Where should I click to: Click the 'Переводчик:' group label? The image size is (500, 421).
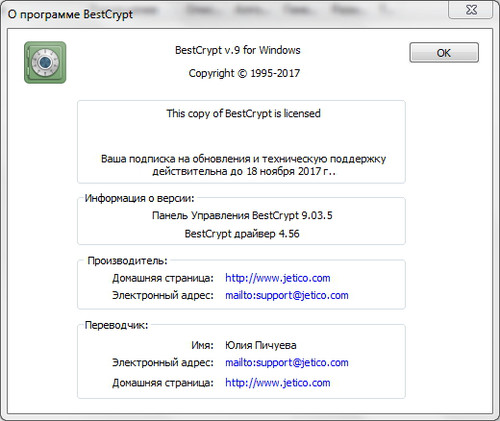[116, 325]
